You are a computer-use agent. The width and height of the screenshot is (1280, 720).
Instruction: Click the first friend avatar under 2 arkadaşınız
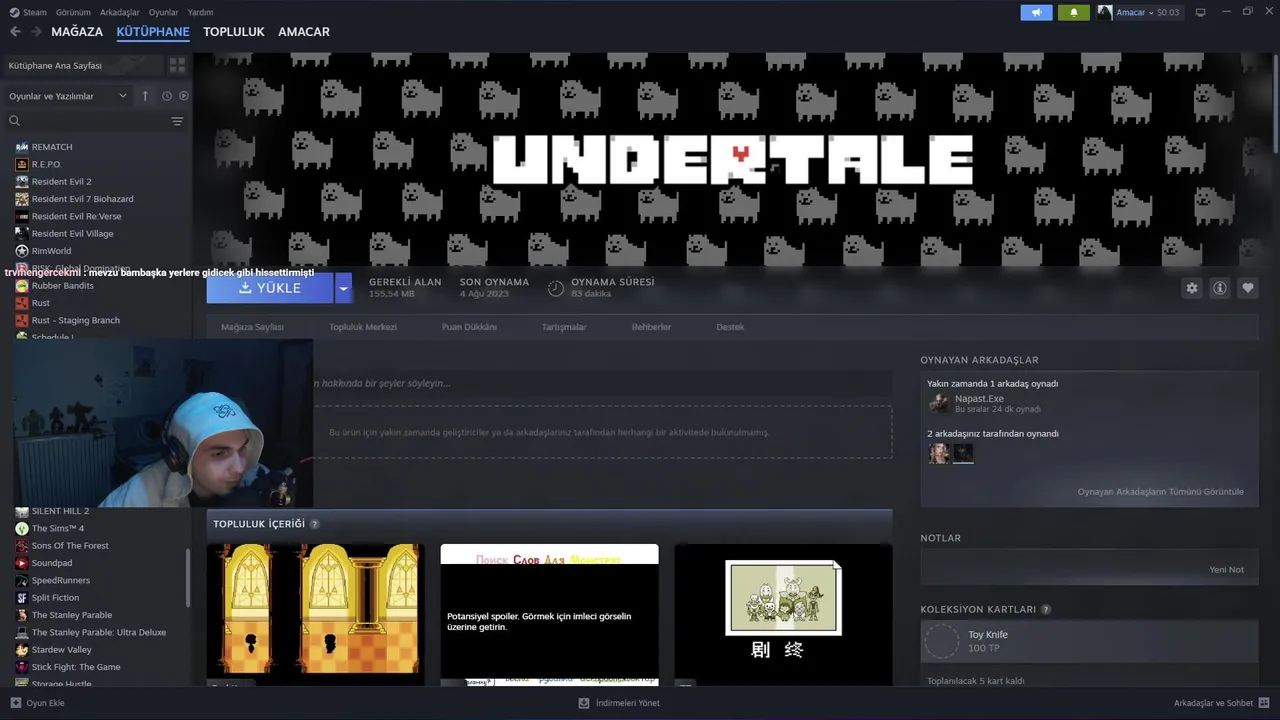(x=939, y=453)
